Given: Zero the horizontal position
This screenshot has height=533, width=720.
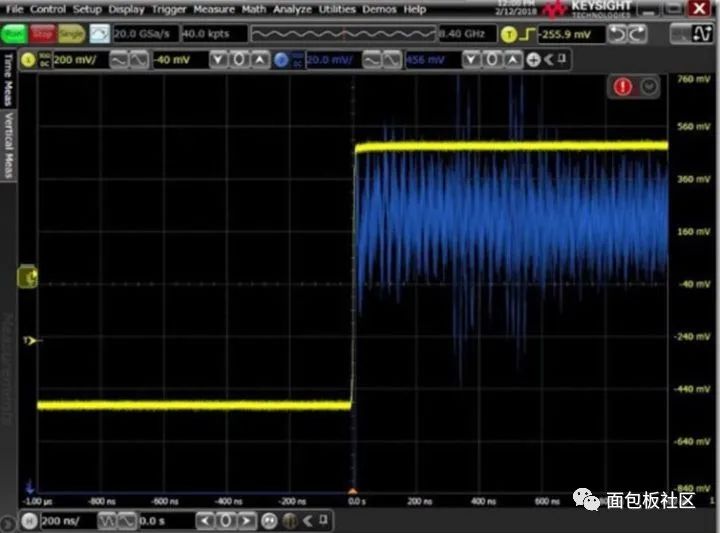Looking at the screenshot, I should [x=225, y=521].
